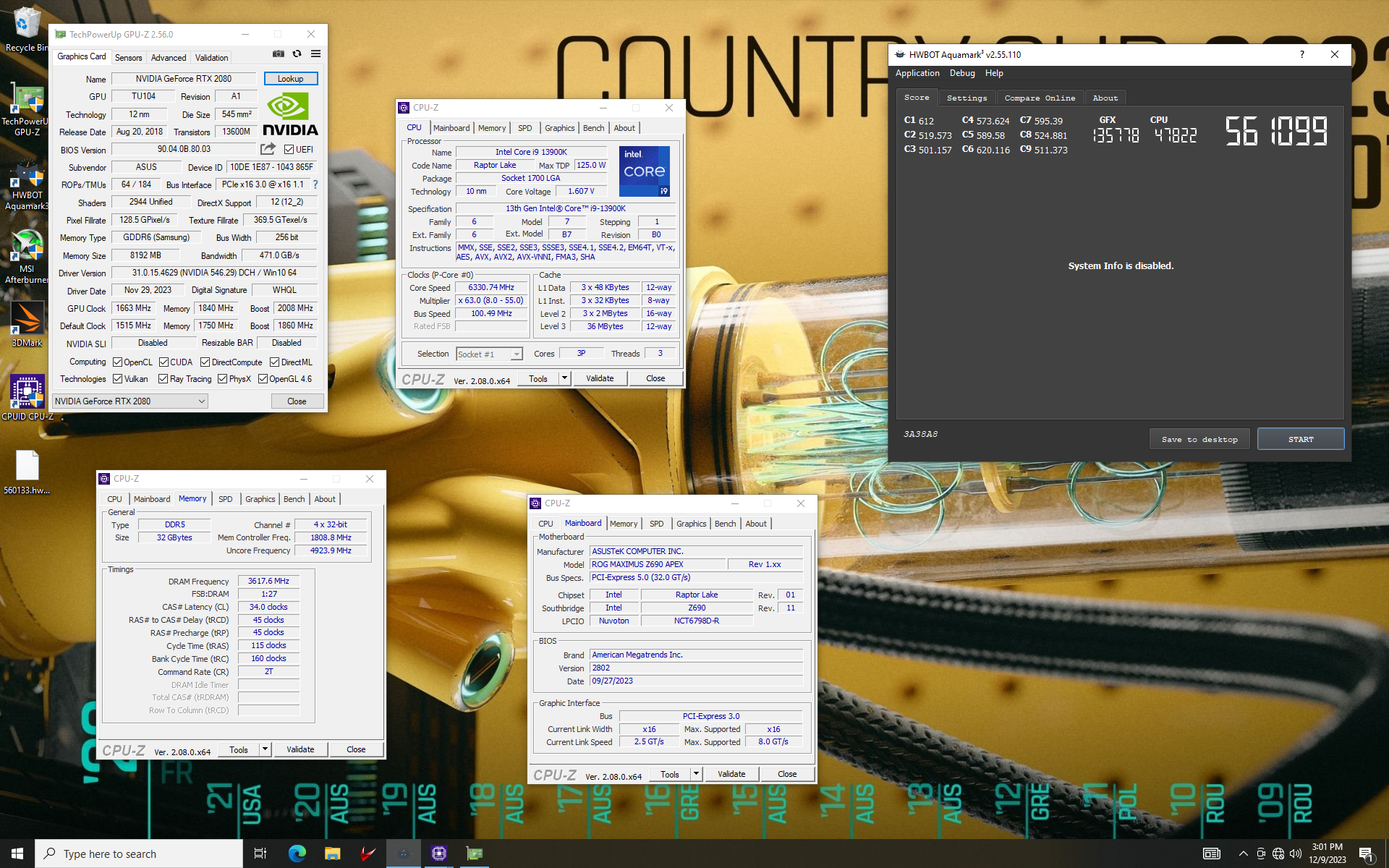Image resolution: width=1389 pixels, height=868 pixels.
Task: Click Validate in CPU-Z CPU window
Action: tap(600, 378)
